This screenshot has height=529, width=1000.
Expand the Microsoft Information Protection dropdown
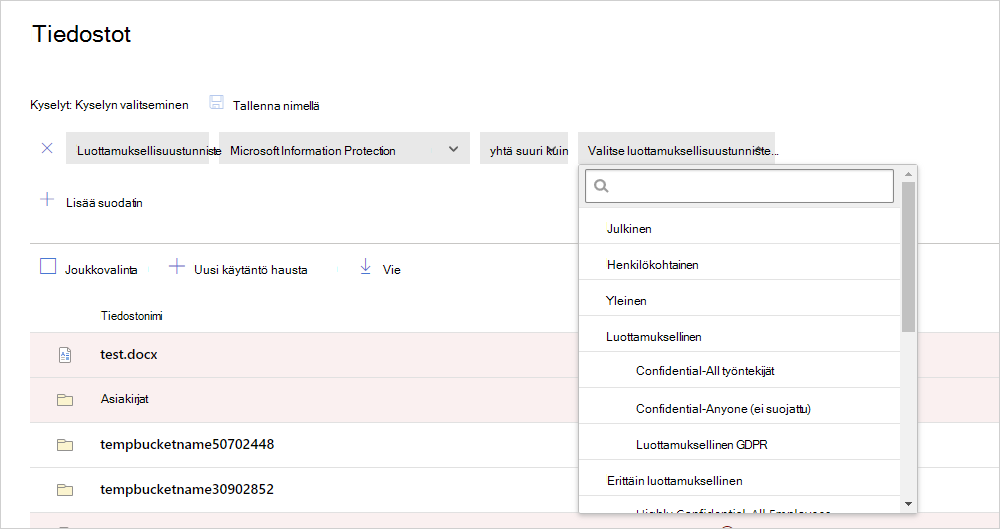(344, 148)
